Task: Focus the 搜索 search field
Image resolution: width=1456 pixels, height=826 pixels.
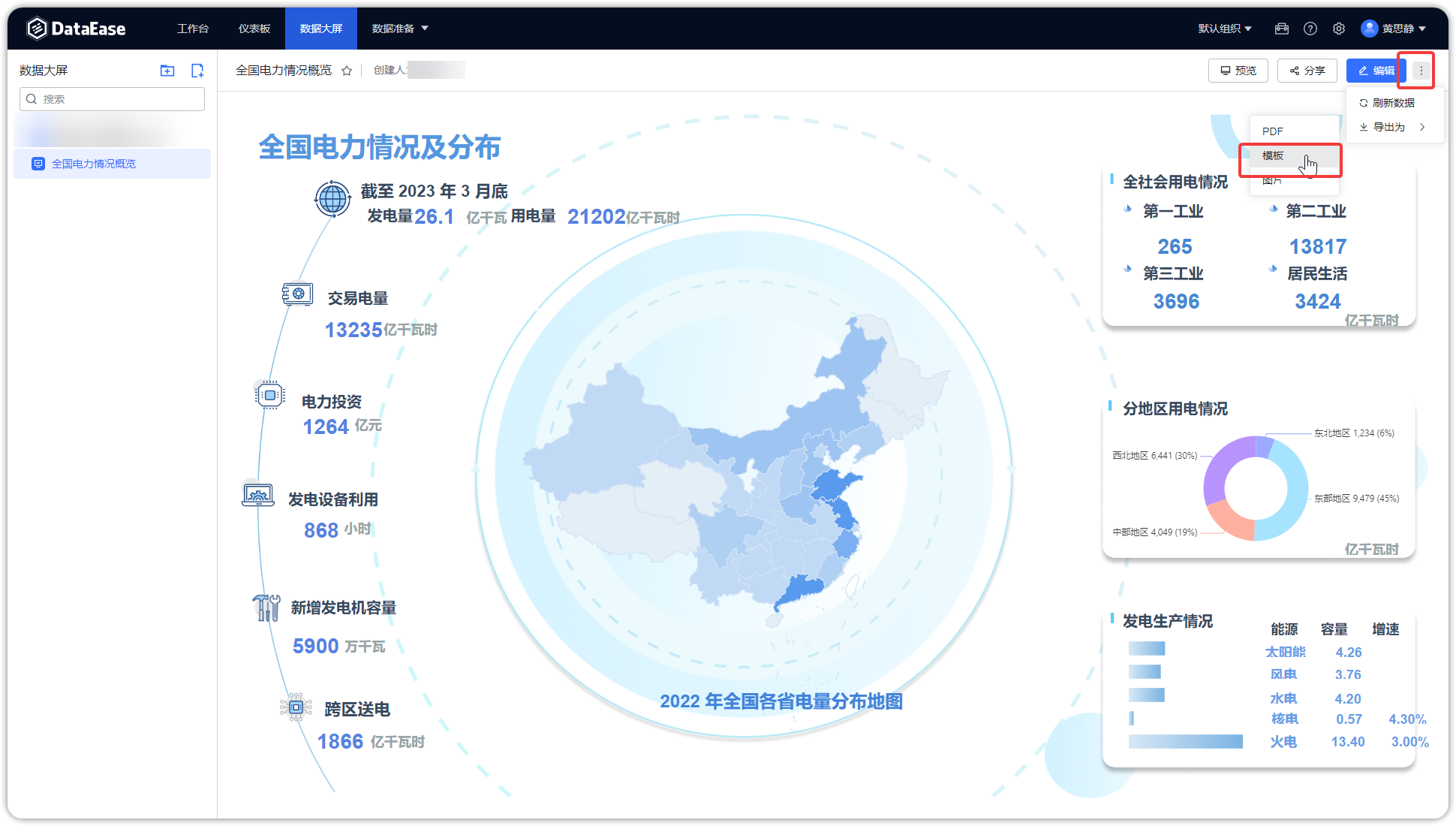Action: coord(112,99)
